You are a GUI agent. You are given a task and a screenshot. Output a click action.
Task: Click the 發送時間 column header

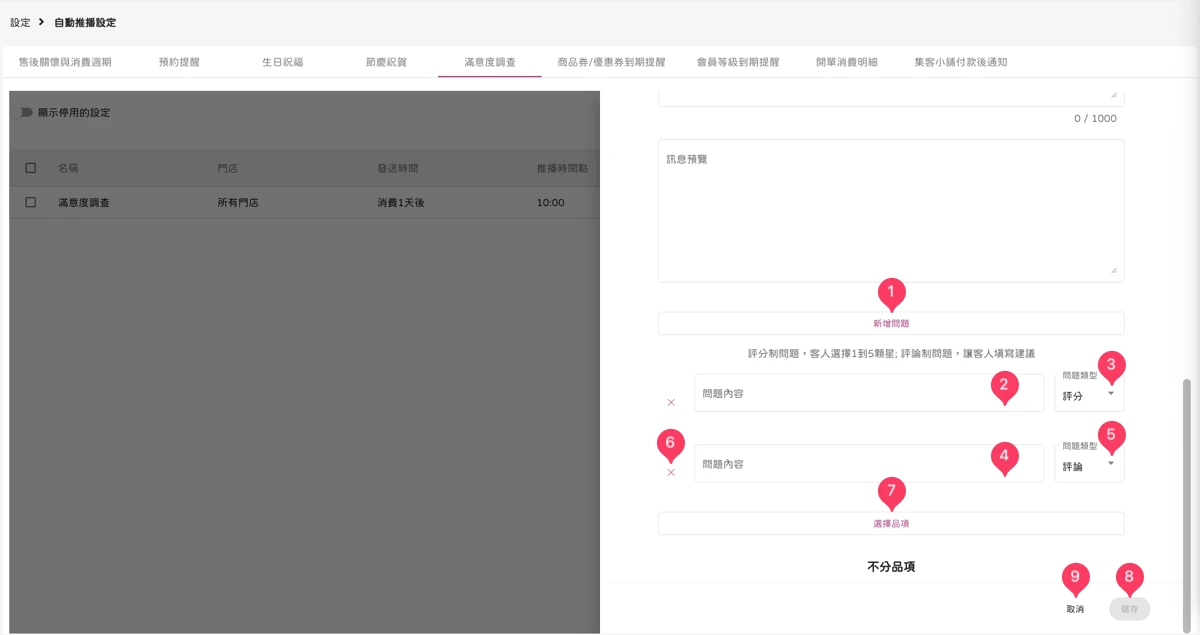pyautogui.click(x=397, y=168)
